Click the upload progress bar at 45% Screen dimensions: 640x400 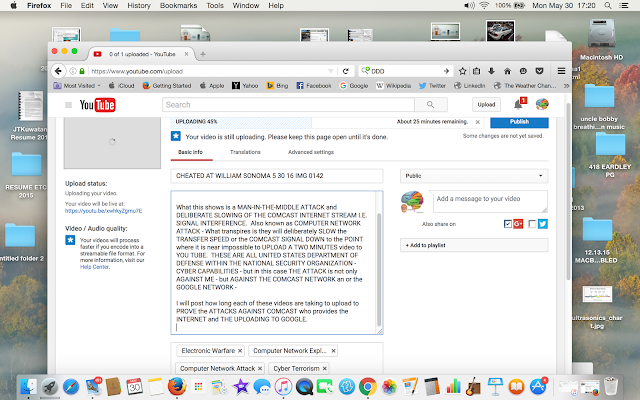(241, 122)
